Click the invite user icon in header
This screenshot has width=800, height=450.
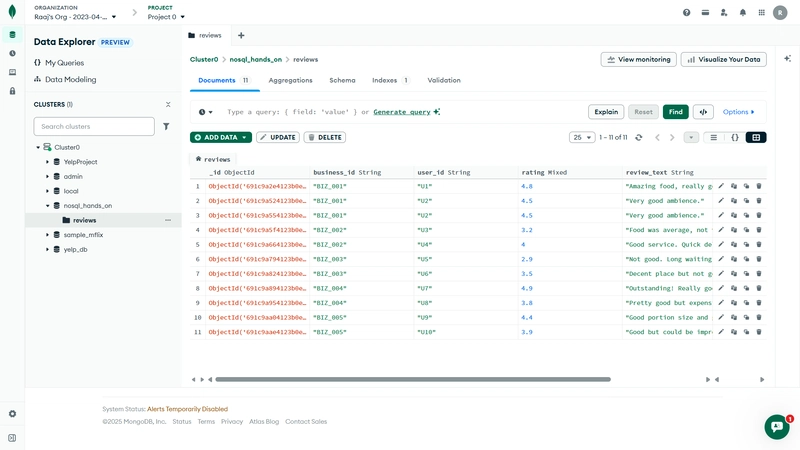(x=724, y=13)
